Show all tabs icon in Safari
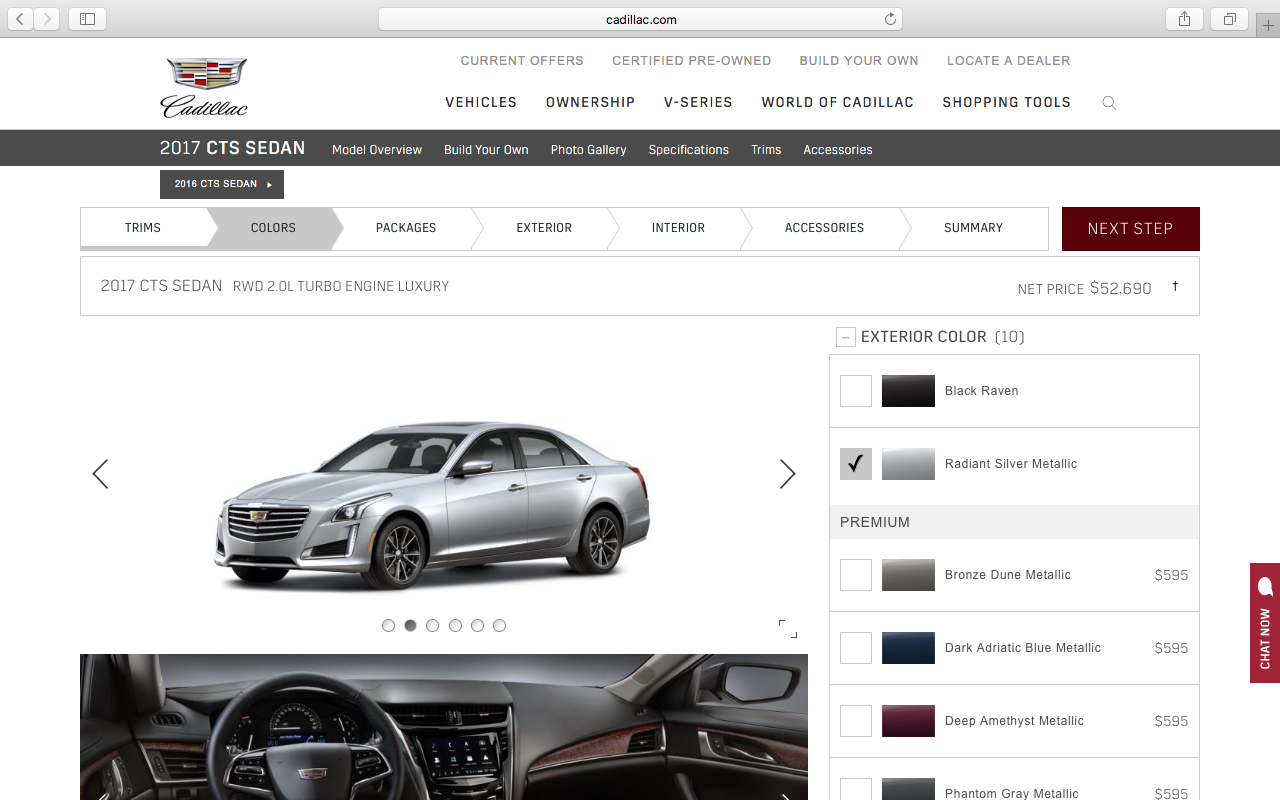The height and width of the screenshot is (800, 1280). coord(1229,19)
